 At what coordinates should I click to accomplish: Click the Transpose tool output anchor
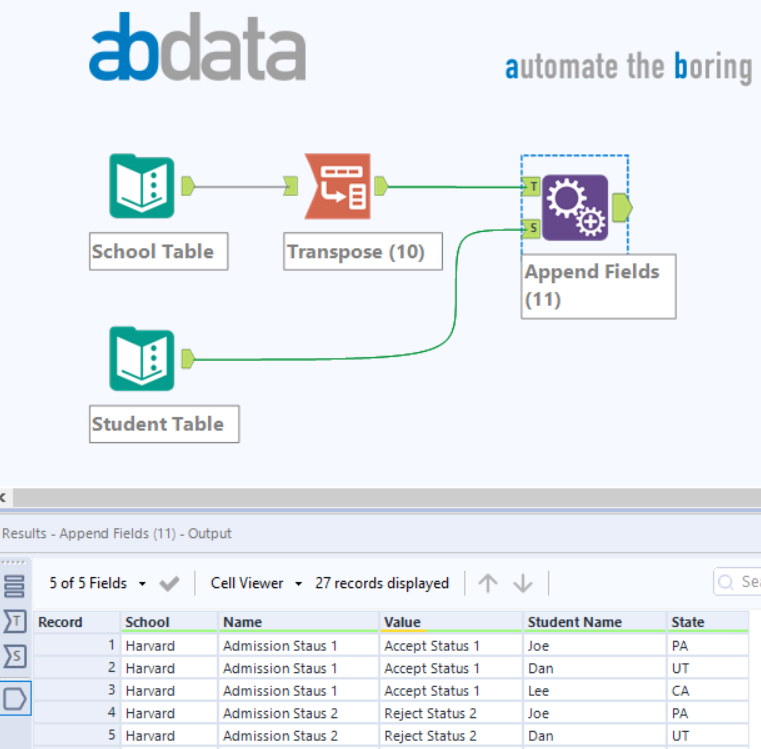point(381,186)
